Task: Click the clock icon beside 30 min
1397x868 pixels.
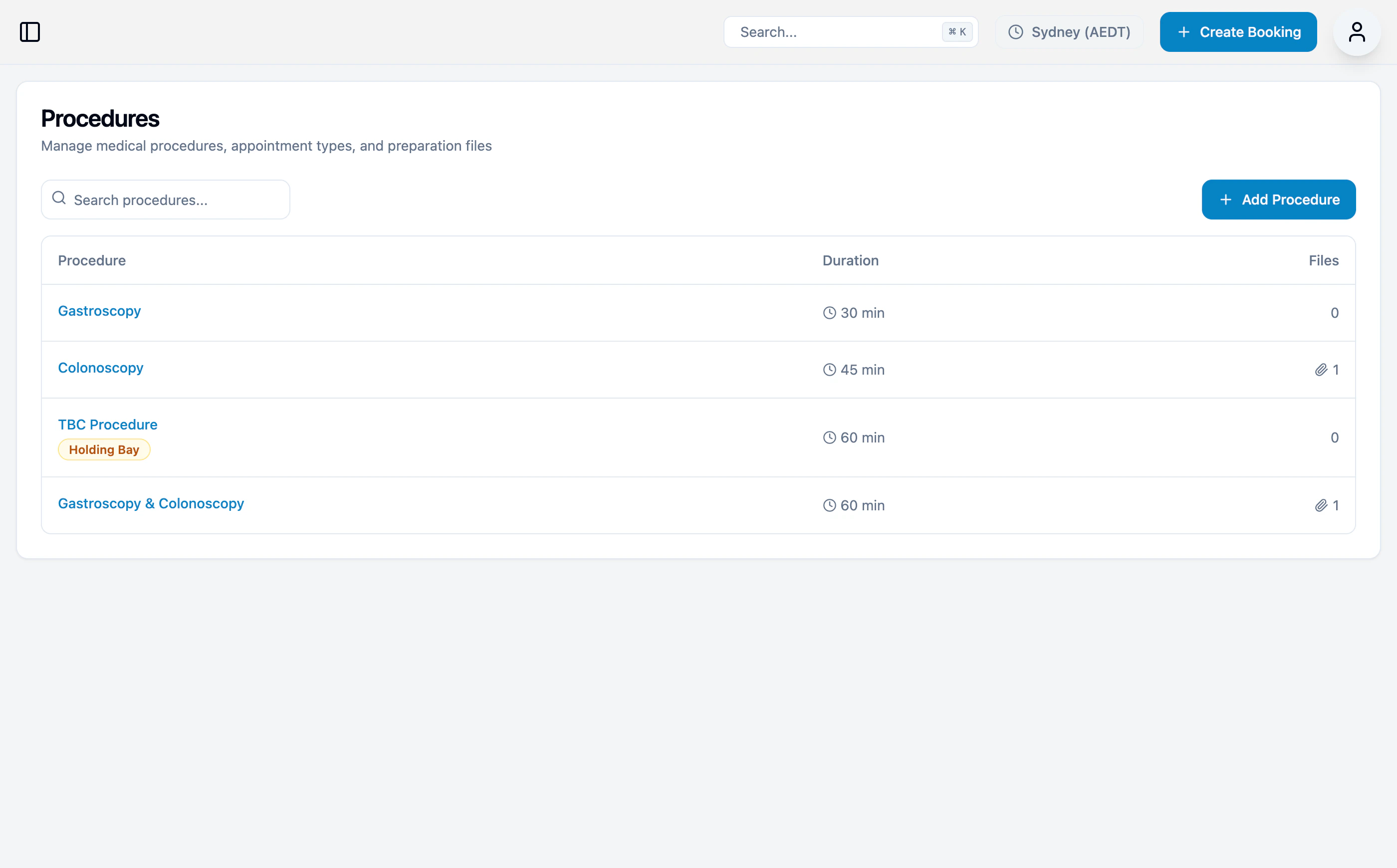Action: tap(829, 313)
